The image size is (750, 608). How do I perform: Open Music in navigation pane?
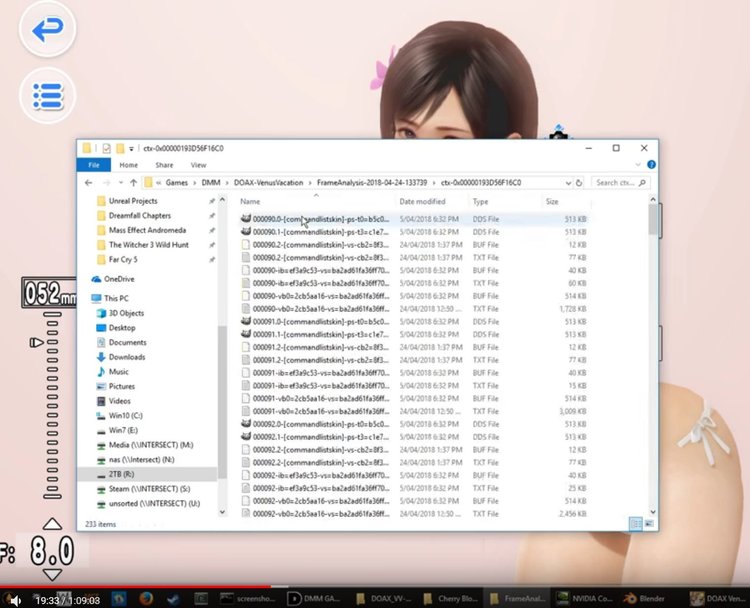tap(119, 372)
